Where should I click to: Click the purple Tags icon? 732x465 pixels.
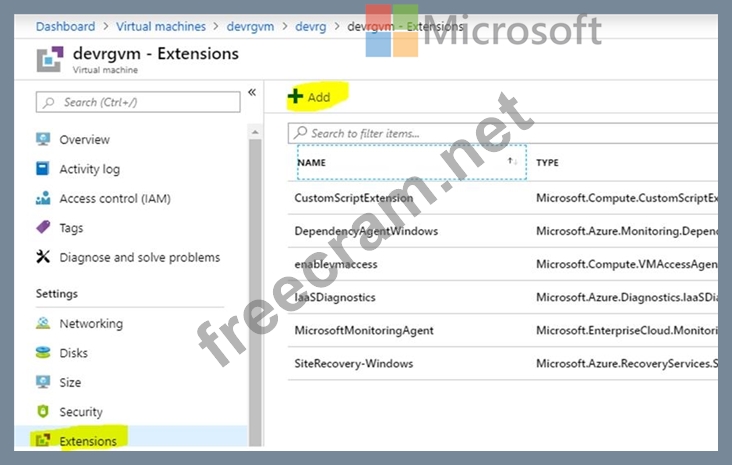coord(43,228)
